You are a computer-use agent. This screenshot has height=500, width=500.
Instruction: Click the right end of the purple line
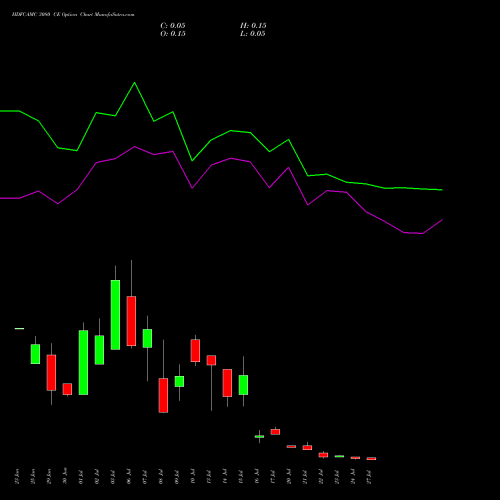(442, 220)
